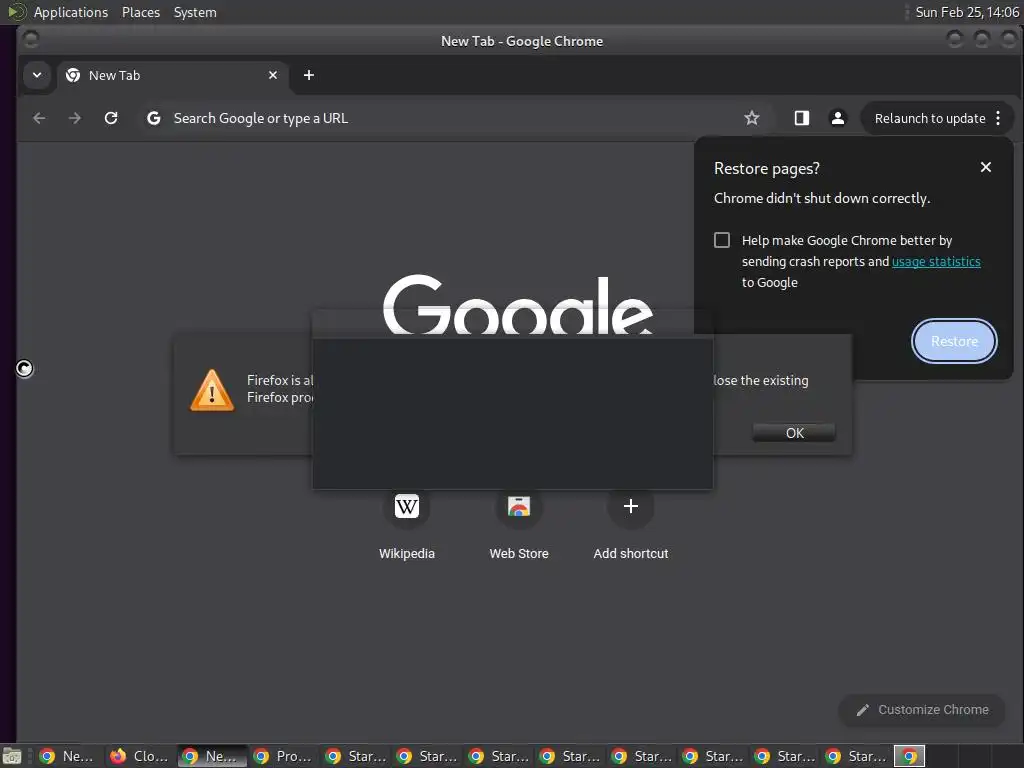Close the New Tab tab
Viewport: 1024px width, 768px height.
(273, 75)
